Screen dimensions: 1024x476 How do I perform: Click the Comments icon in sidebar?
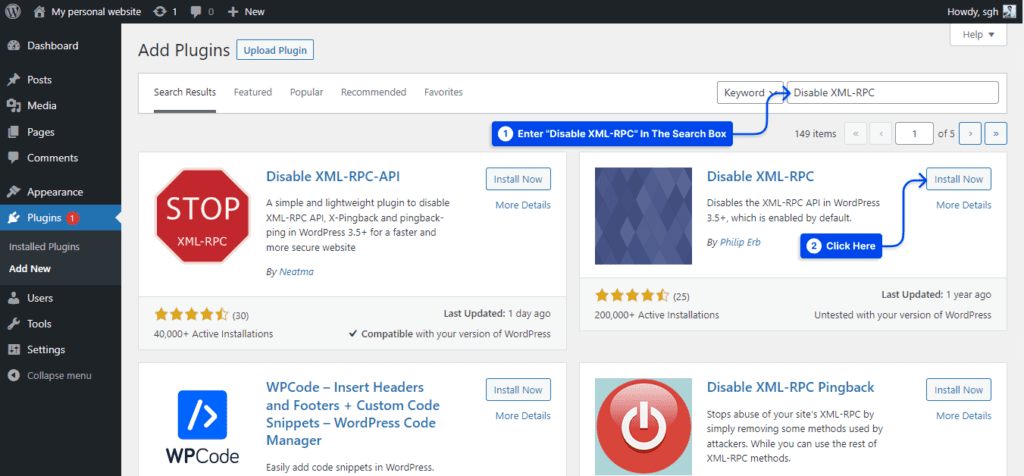13,158
